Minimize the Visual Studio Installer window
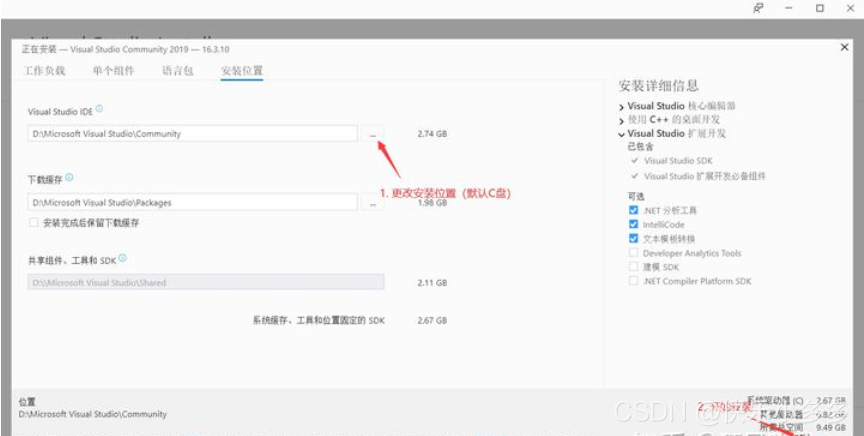The width and height of the screenshot is (864, 436). tap(789, 8)
